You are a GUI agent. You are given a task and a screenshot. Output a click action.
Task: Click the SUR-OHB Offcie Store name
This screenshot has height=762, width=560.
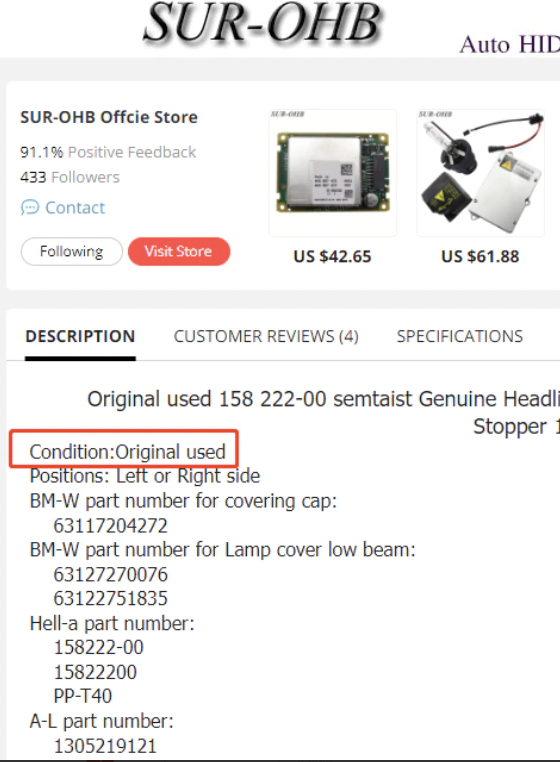point(109,117)
